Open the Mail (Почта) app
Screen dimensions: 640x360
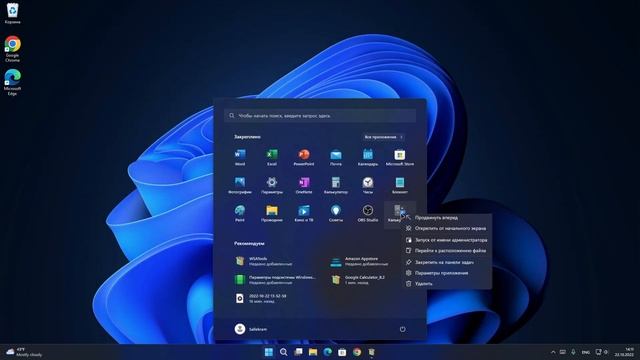pos(336,157)
